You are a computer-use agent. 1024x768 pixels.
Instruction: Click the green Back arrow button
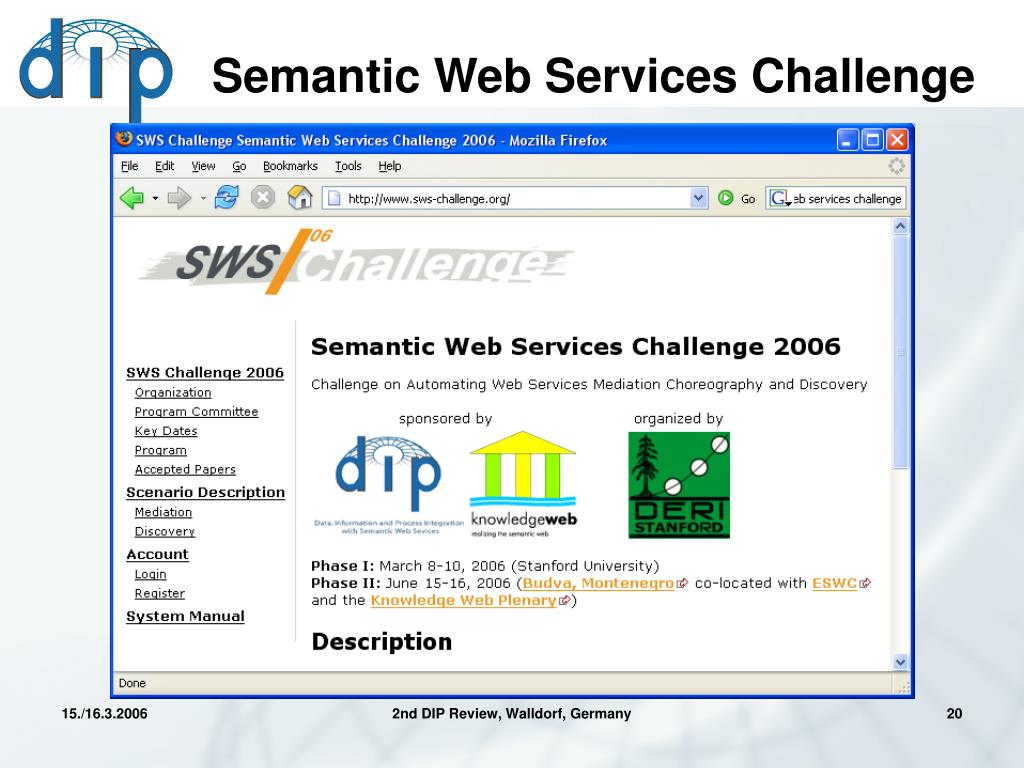click(132, 198)
